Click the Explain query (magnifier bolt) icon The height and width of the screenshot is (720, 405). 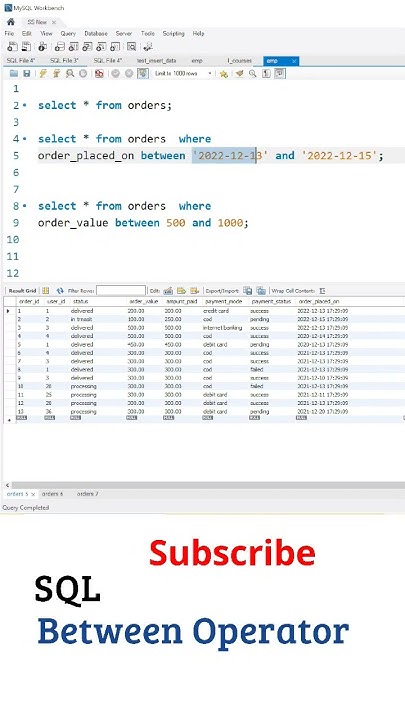[x=70, y=73]
